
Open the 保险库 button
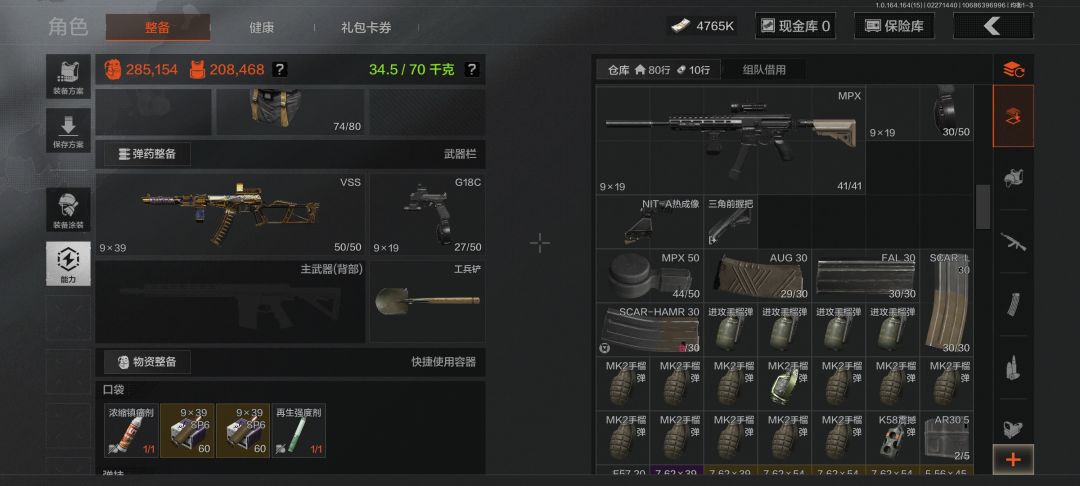895,26
